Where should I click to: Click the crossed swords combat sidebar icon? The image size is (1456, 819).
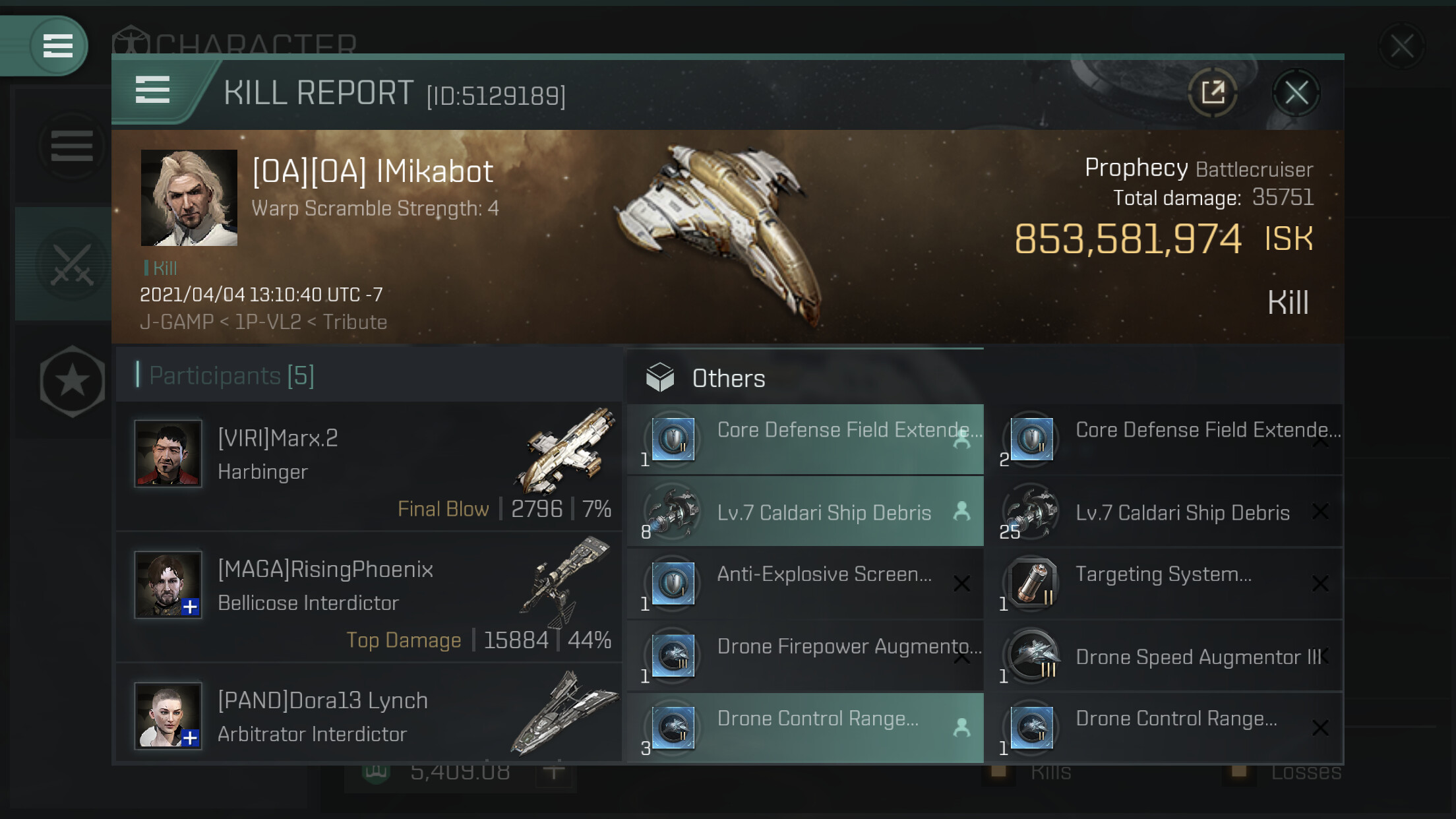pyautogui.click(x=72, y=265)
